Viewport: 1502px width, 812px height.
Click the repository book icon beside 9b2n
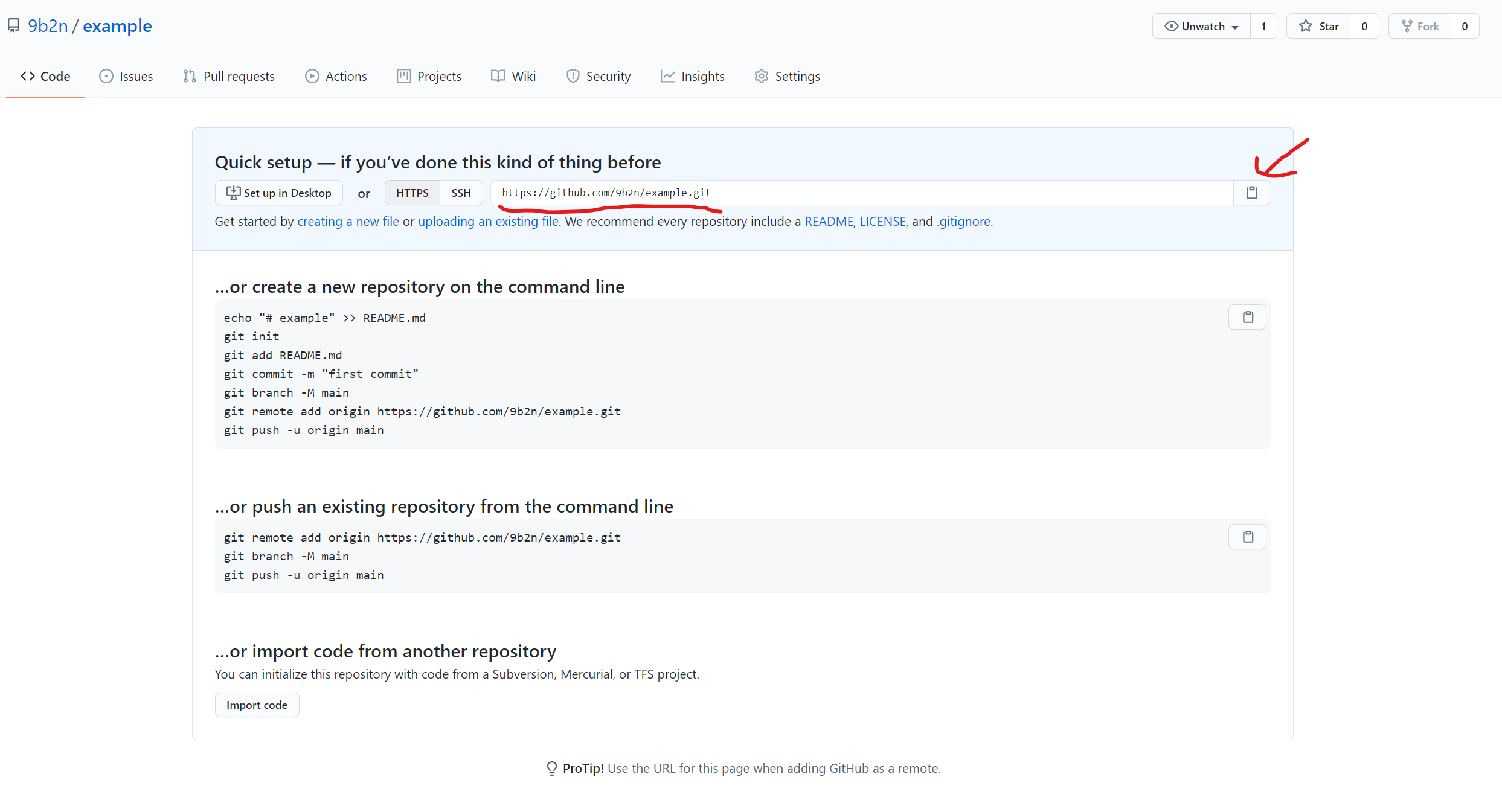pos(13,25)
